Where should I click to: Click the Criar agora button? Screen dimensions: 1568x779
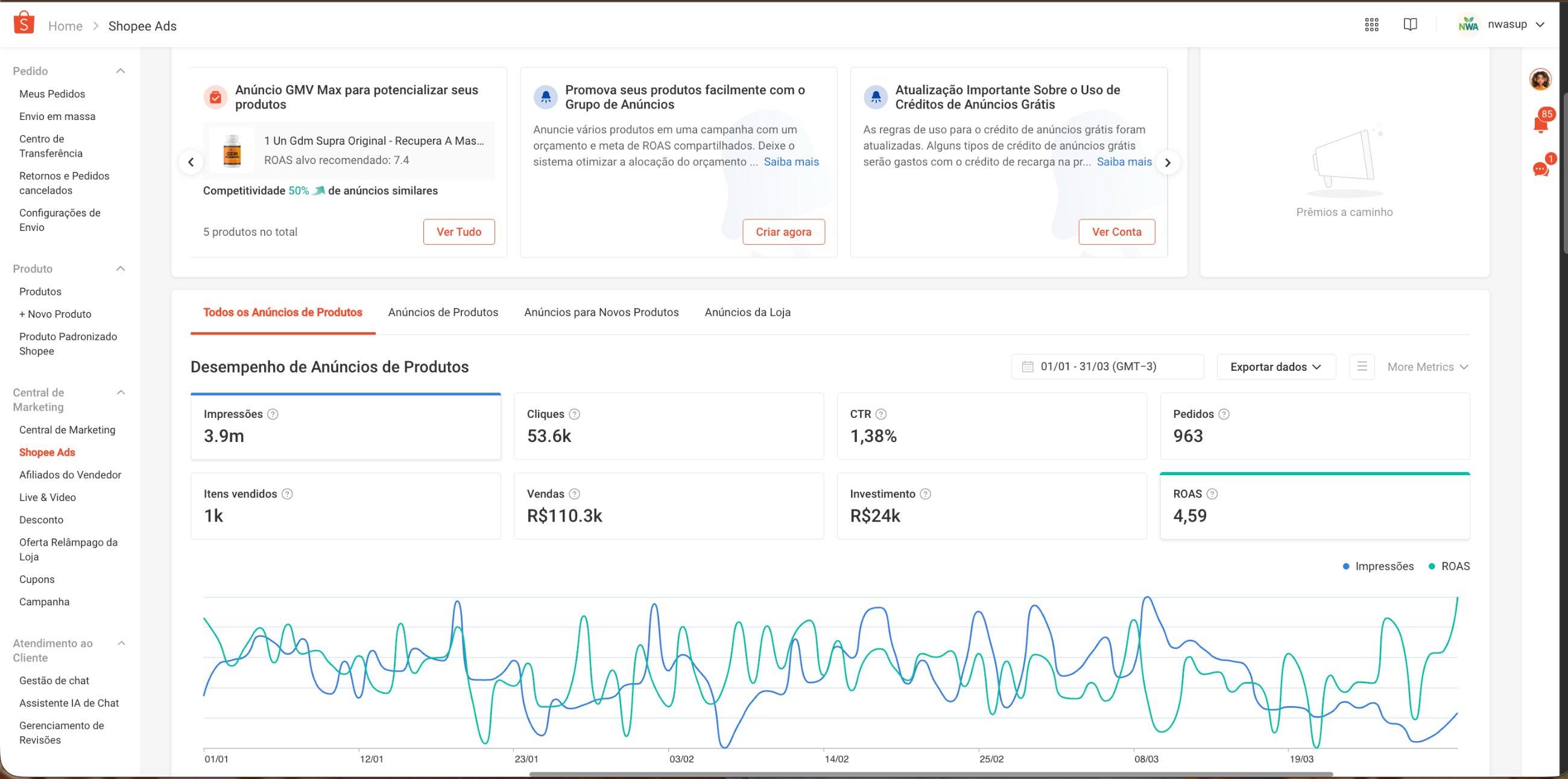(783, 232)
